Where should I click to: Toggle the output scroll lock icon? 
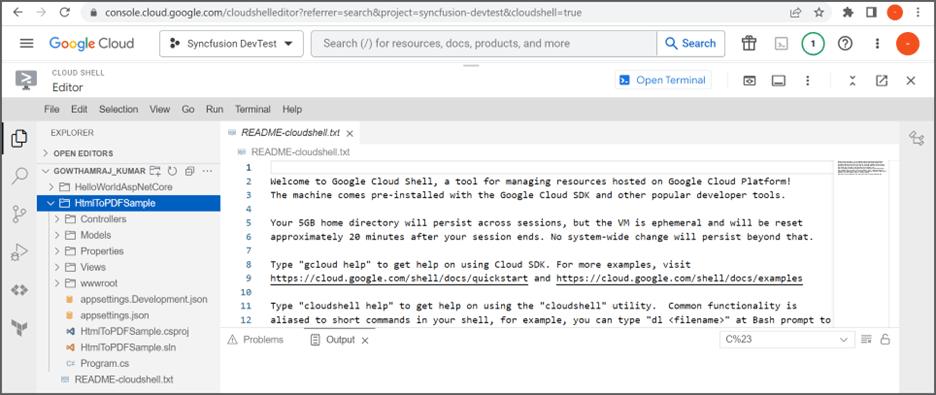[885, 340]
